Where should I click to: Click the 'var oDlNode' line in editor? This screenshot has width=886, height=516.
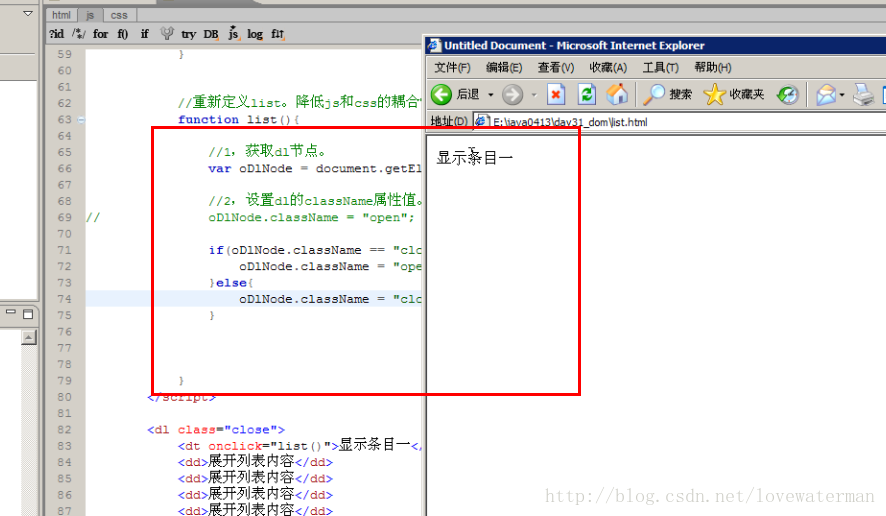(x=315, y=168)
